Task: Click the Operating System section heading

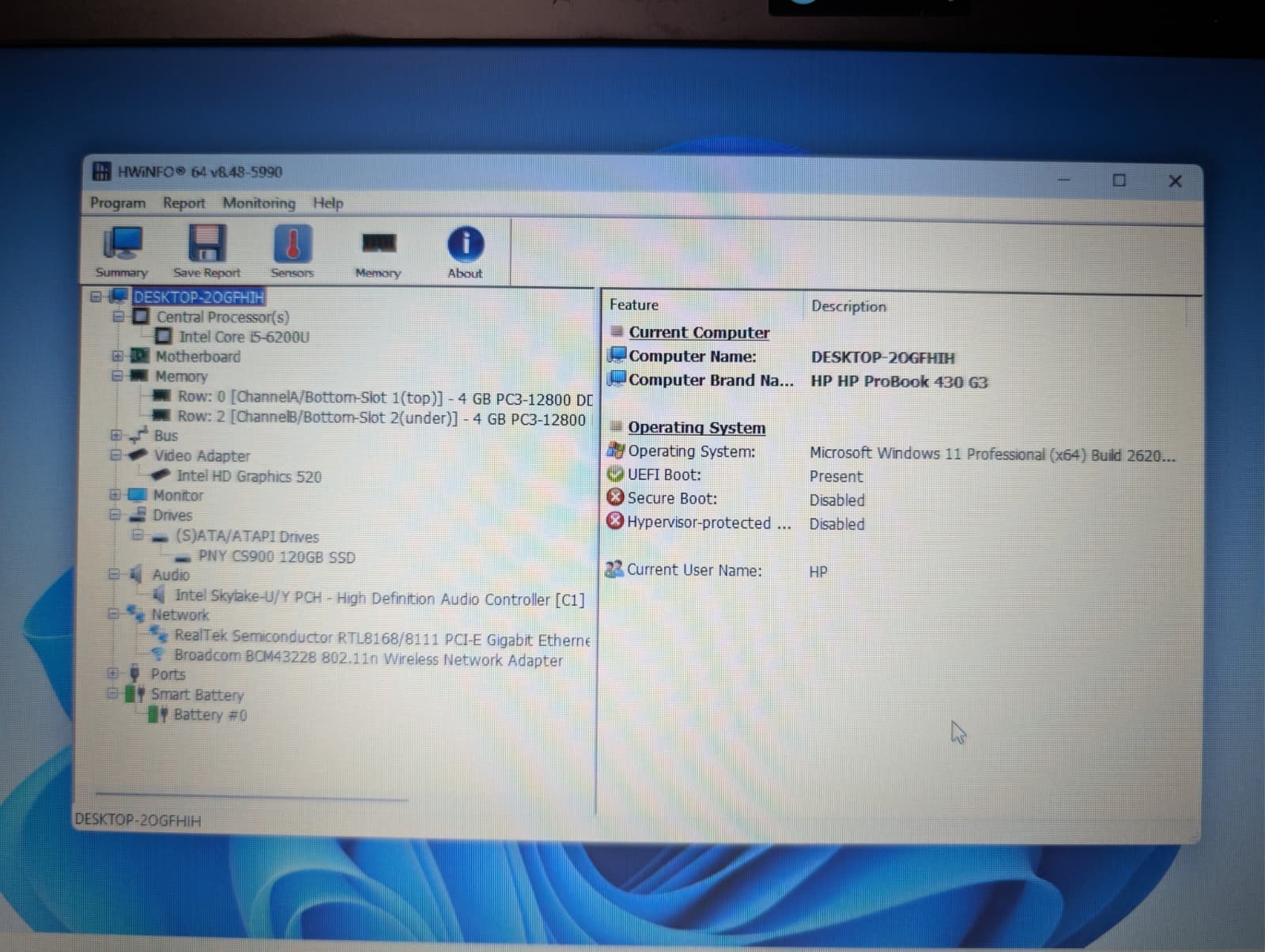Action: point(697,427)
